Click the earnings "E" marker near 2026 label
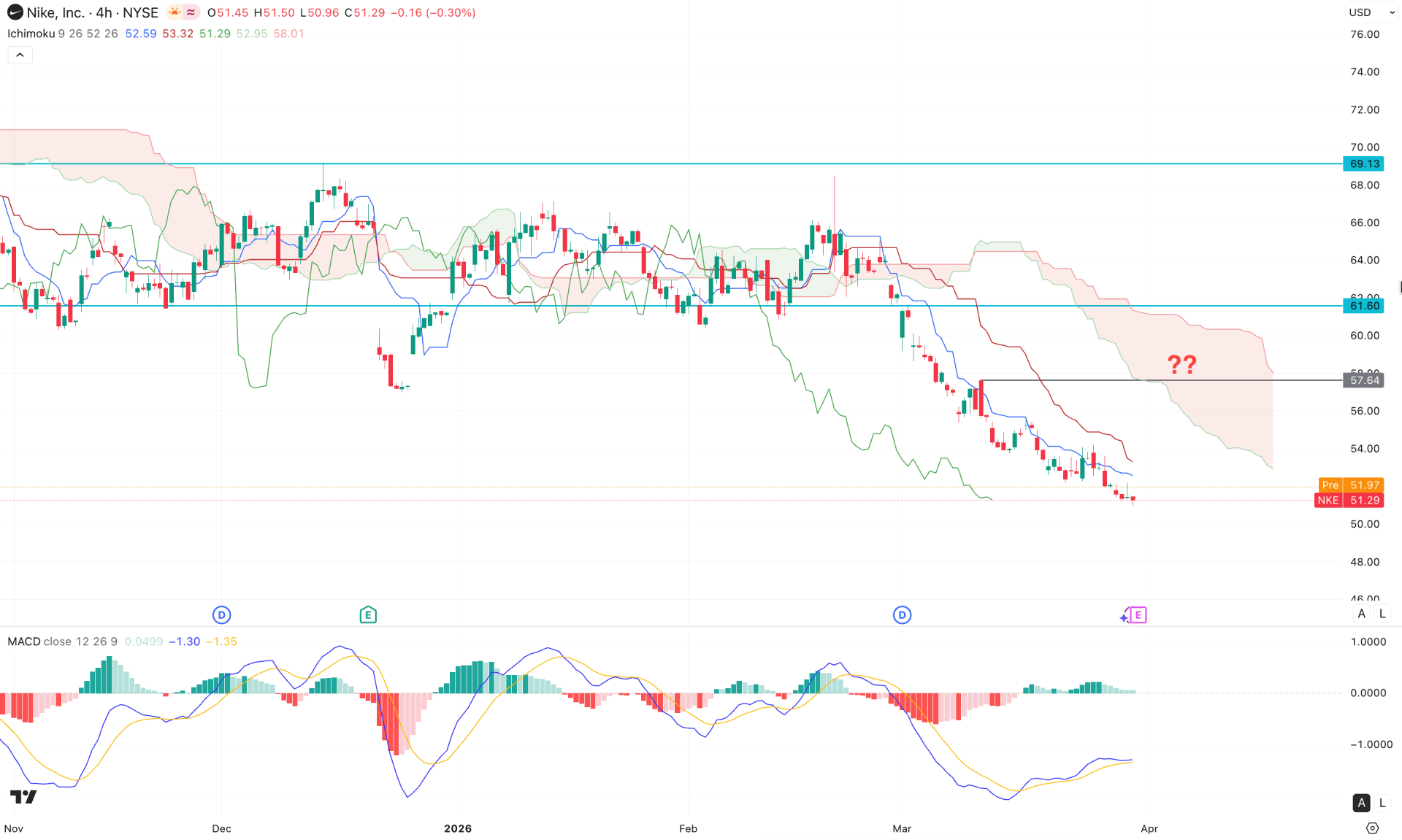1402x840 pixels. pyautogui.click(x=369, y=614)
